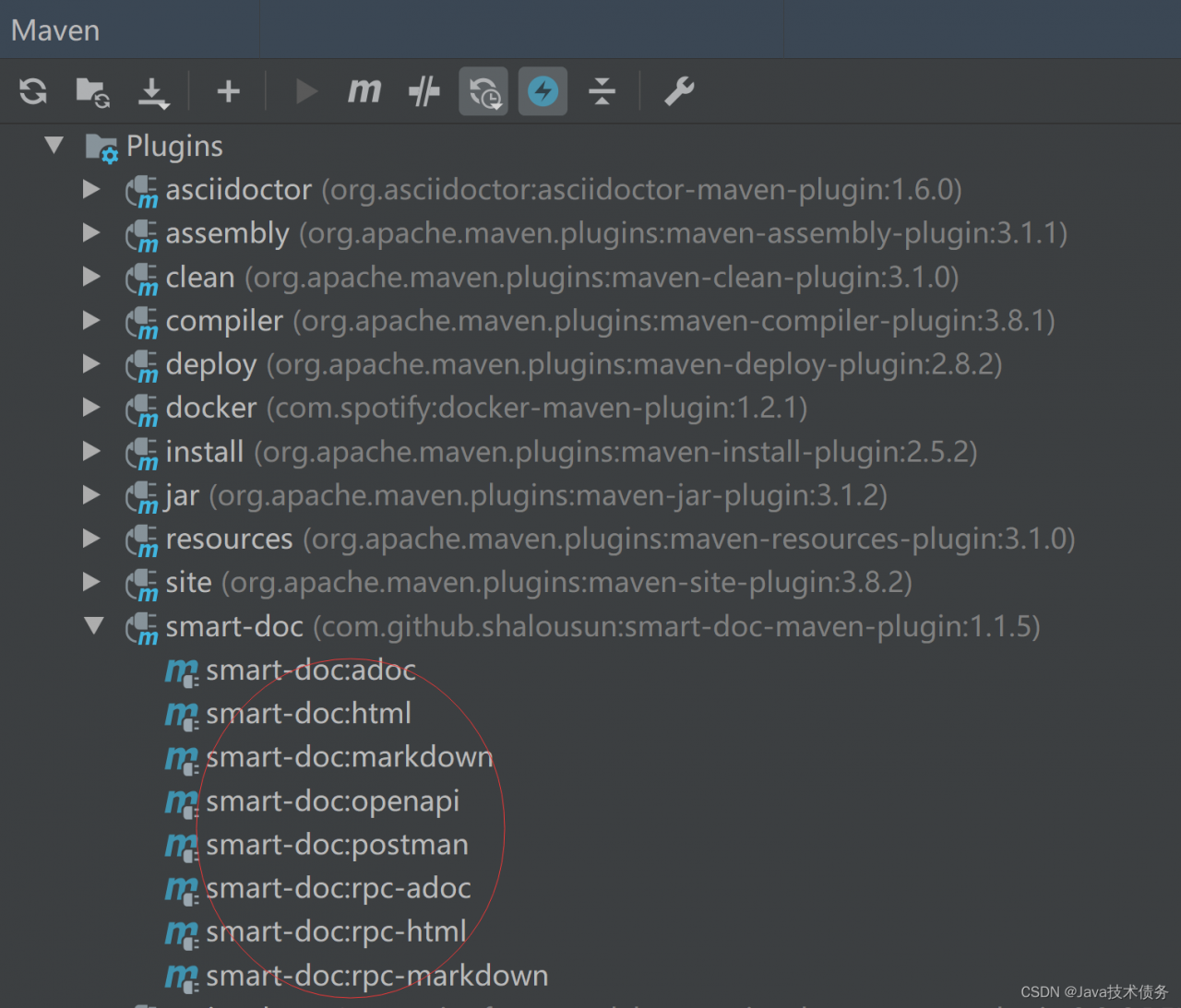Click smart-doc:adoc goal icon
This screenshot has width=1181, height=1008.
(182, 672)
